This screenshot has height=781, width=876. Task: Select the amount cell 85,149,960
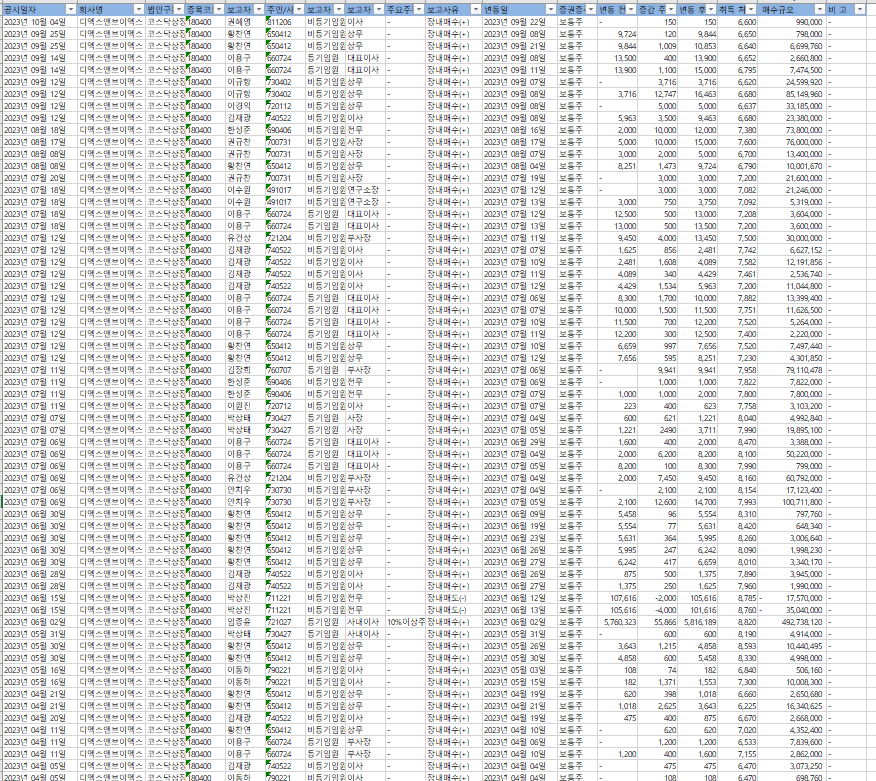[792, 94]
